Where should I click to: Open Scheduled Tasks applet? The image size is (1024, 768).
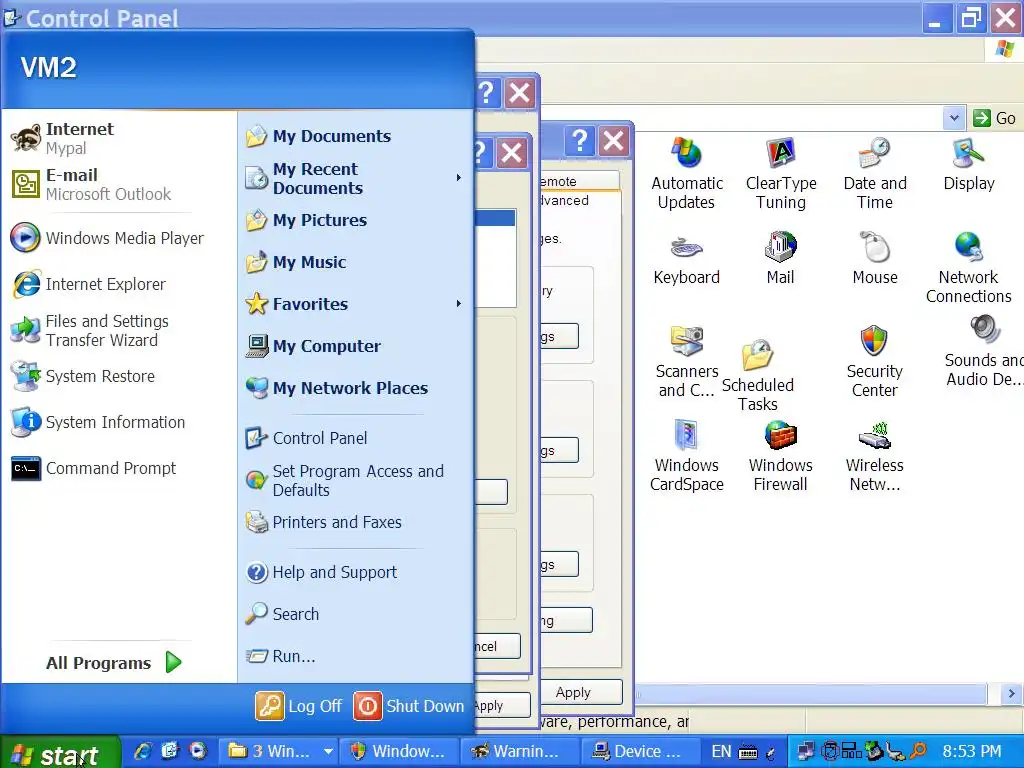[758, 376]
